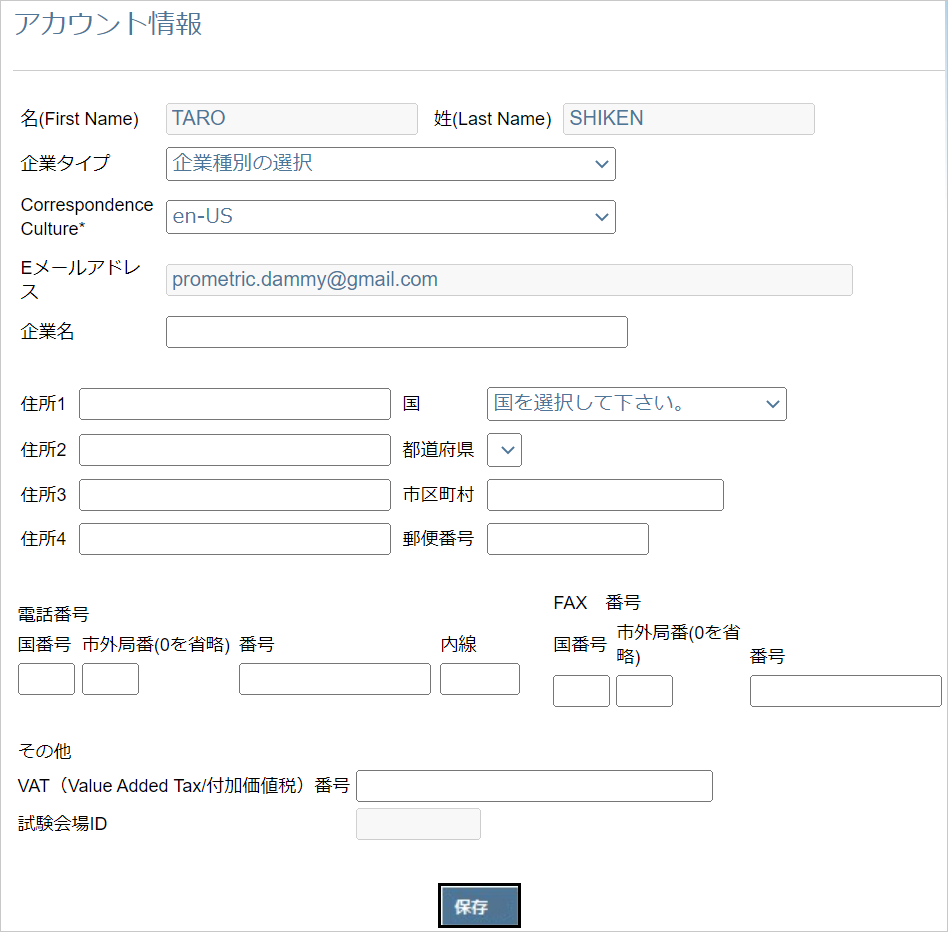Click the 保存 save button
This screenshot has width=948, height=932.
[x=478, y=905]
